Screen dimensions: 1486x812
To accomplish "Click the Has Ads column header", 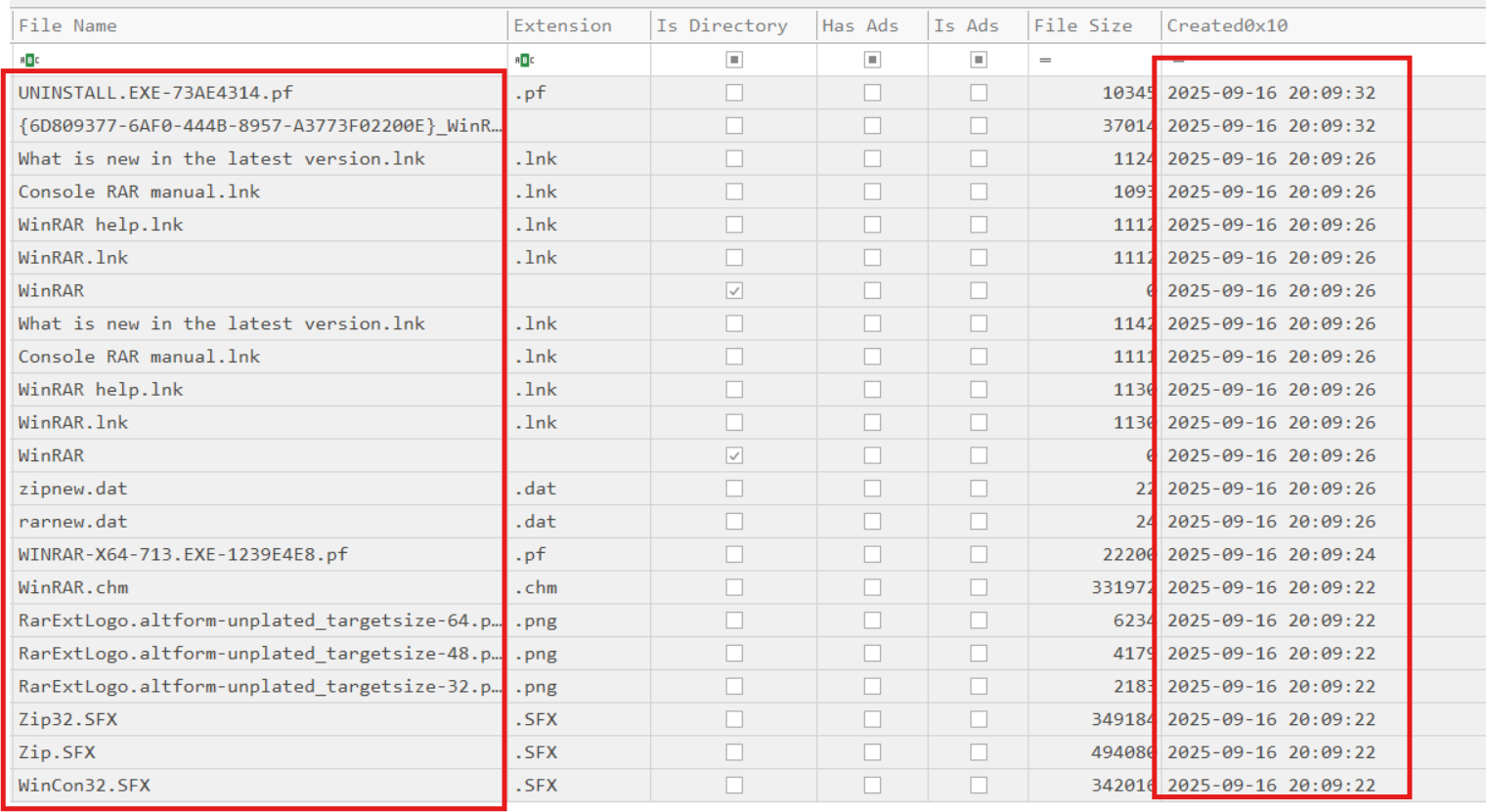I will pos(859,25).
